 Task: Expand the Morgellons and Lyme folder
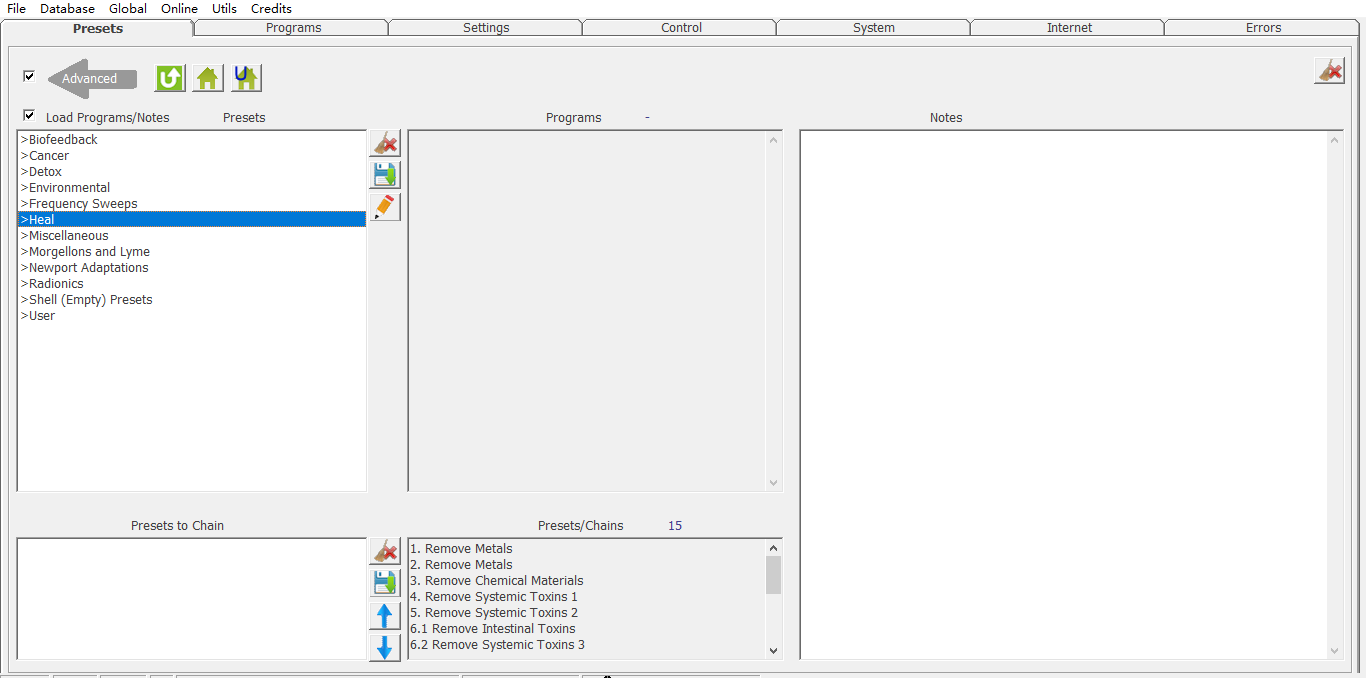point(88,252)
